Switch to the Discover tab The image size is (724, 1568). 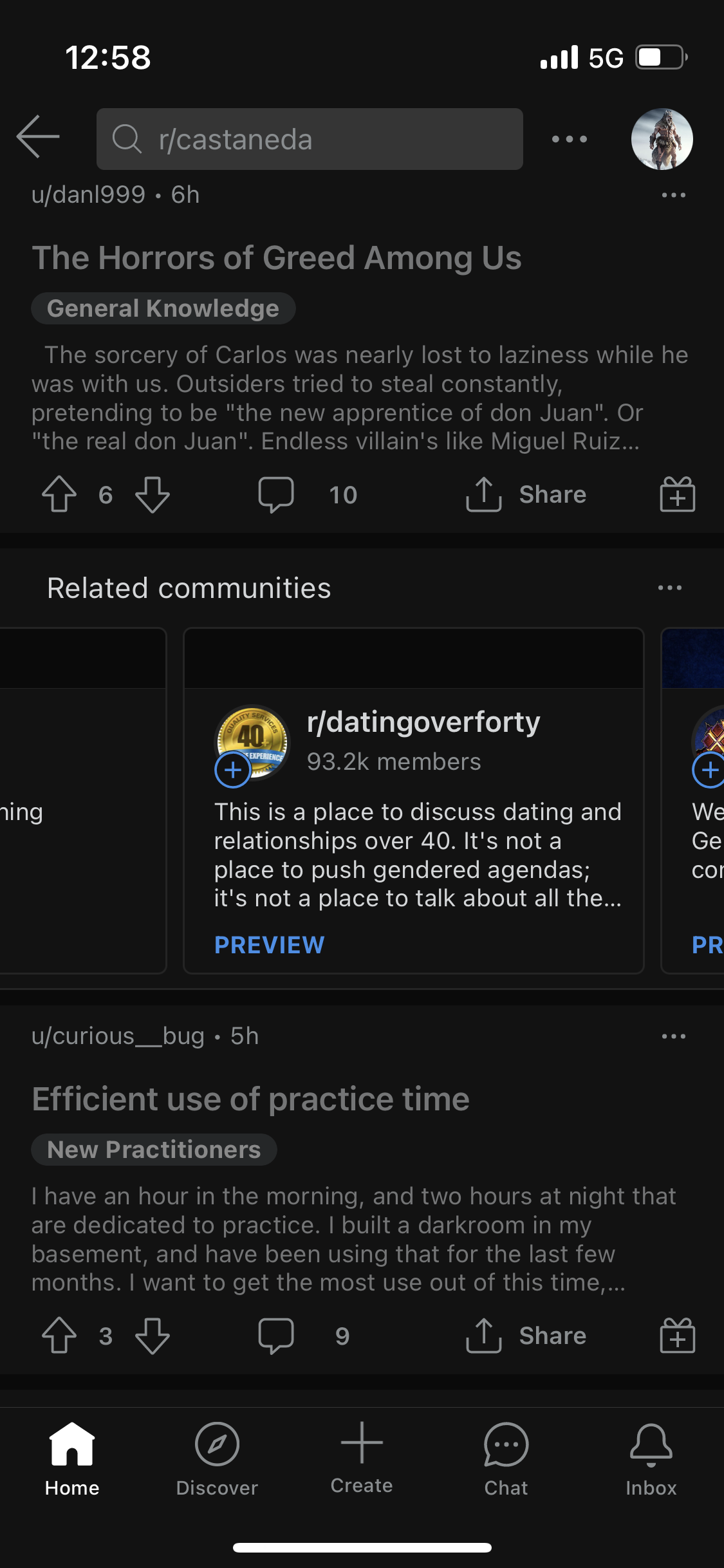217,1459
